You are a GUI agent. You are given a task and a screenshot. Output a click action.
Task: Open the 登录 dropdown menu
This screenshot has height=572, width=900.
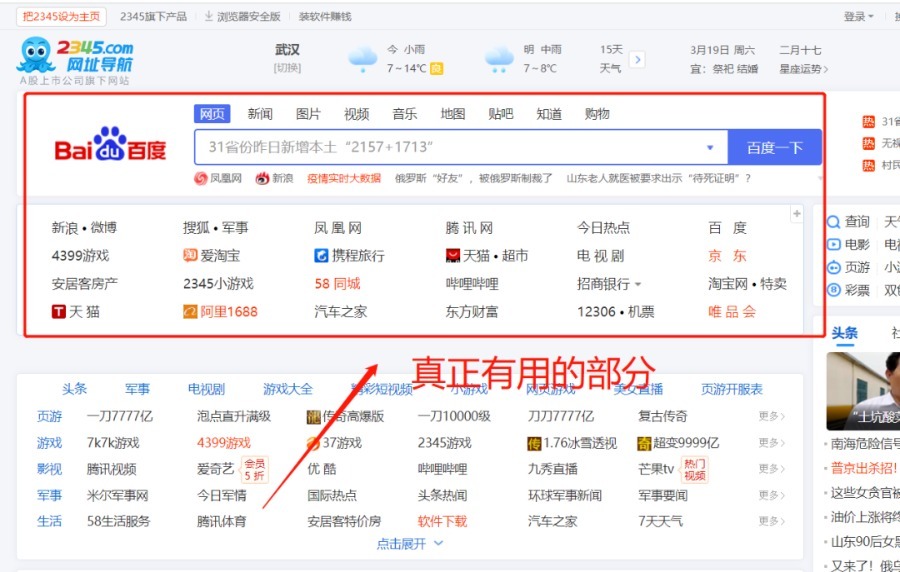858,17
